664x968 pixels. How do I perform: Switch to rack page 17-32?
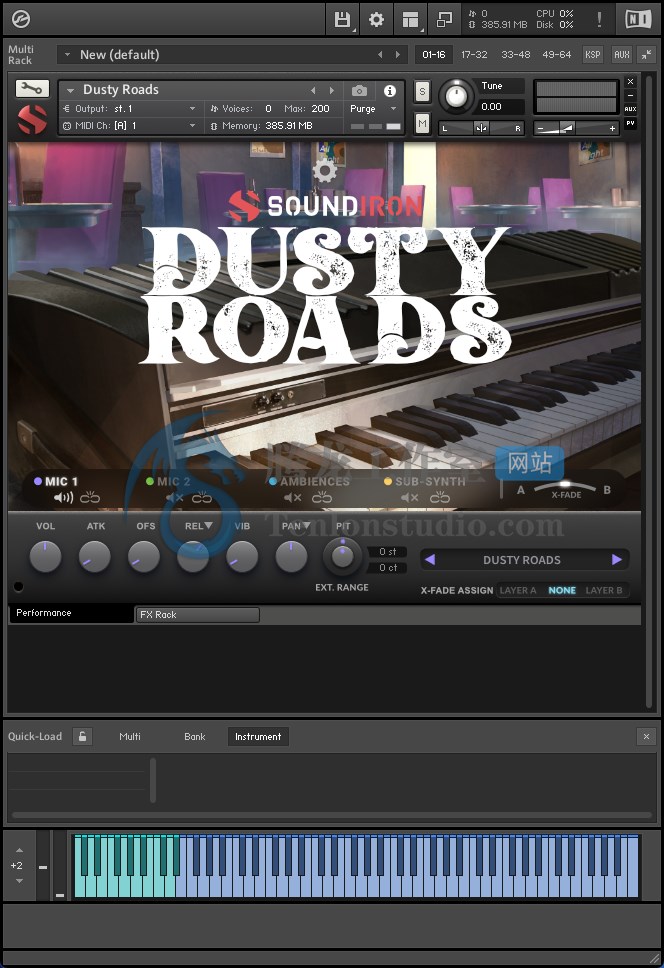point(474,54)
